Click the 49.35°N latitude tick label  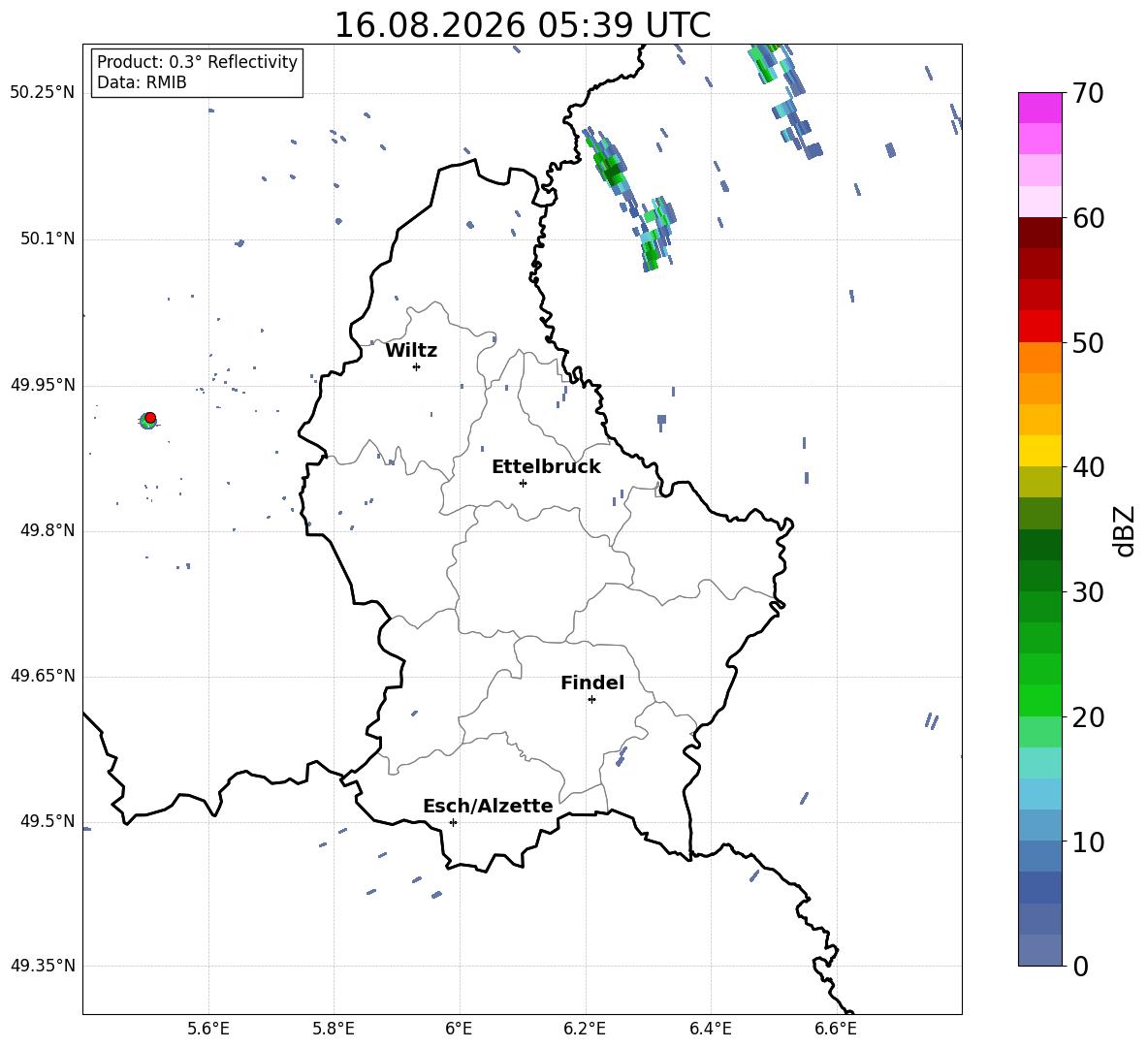pyautogui.click(x=43, y=966)
